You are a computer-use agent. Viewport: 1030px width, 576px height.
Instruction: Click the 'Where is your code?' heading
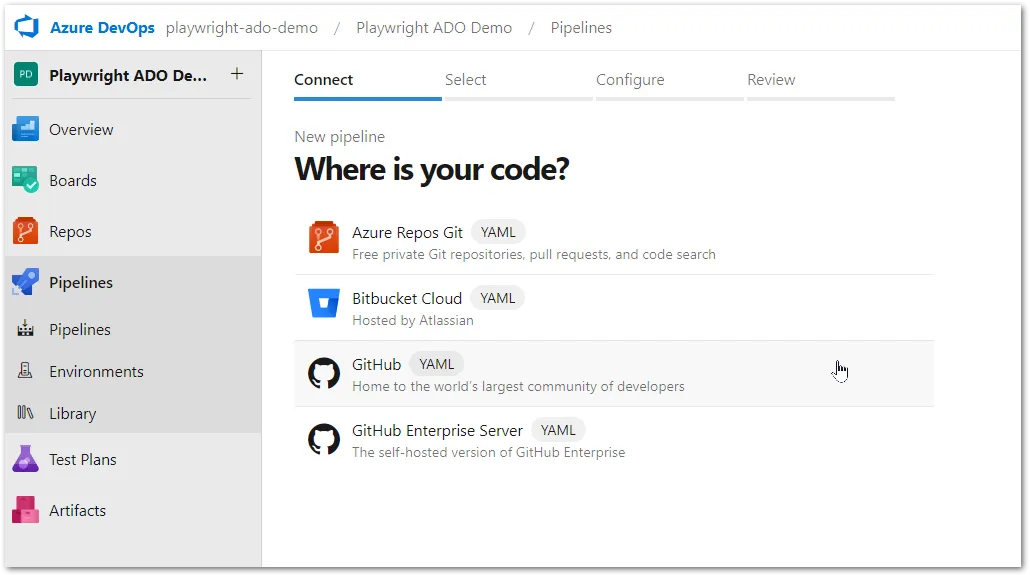coord(432,169)
